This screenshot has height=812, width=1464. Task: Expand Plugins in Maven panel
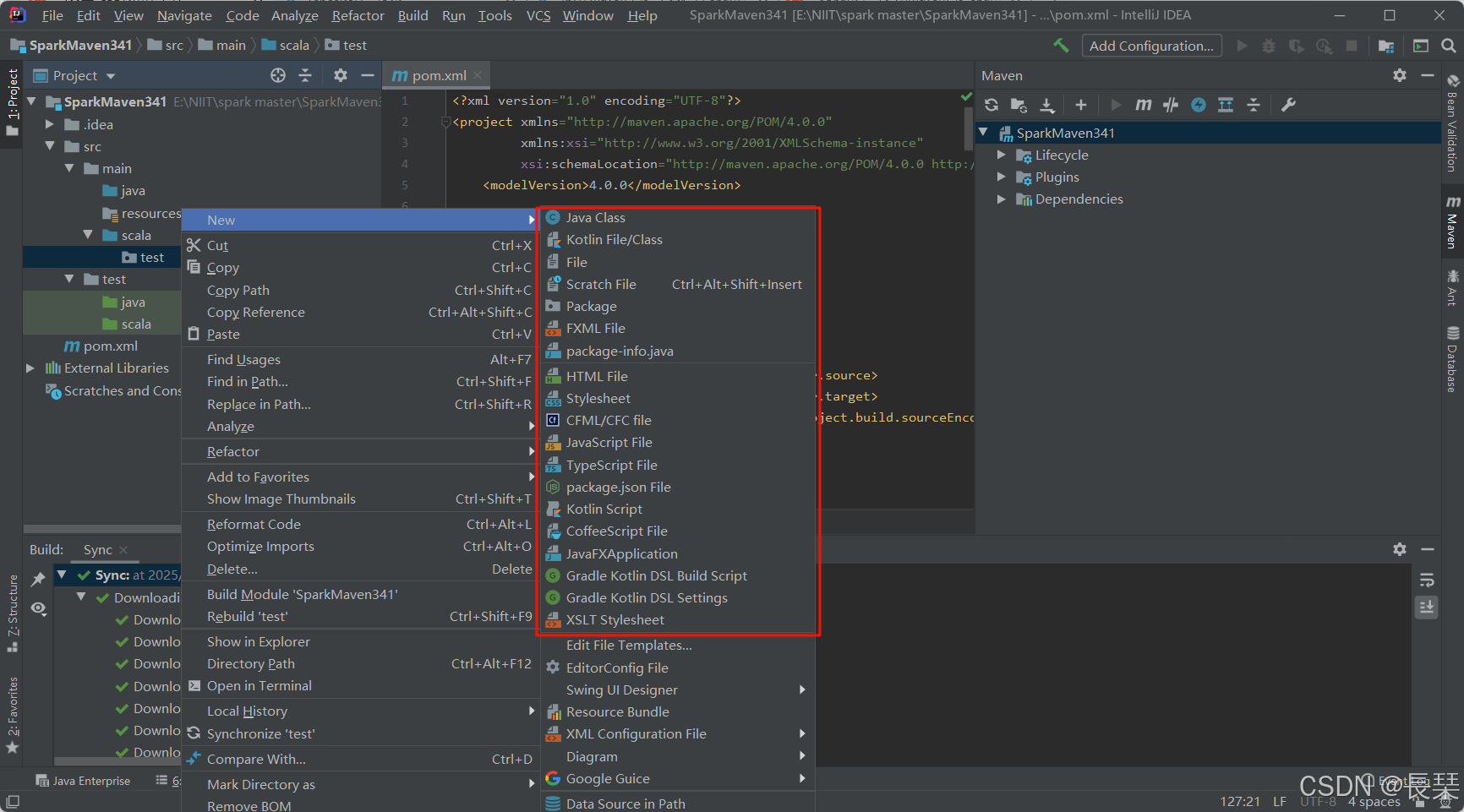pos(1002,177)
